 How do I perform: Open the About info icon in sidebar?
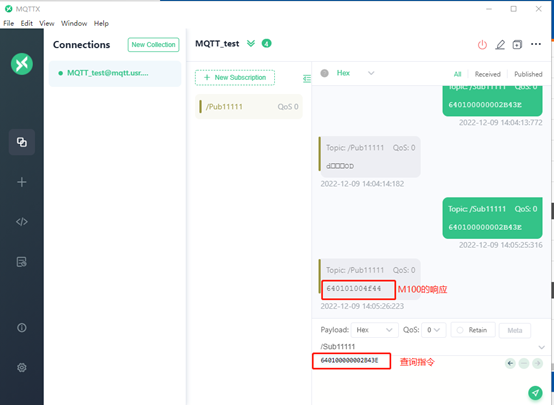[x=22, y=328]
